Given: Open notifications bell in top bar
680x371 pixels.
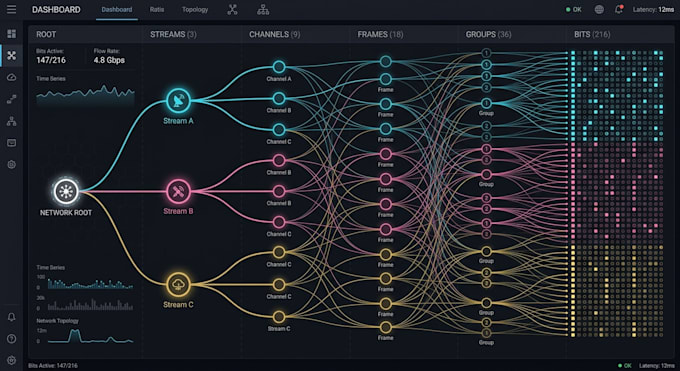Looking at the screenshot, I should click(x=619, y=9).
